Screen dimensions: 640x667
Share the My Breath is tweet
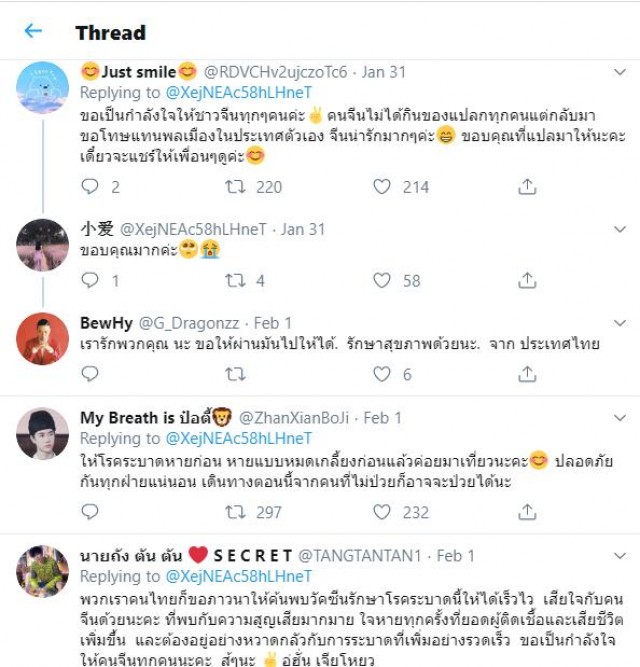pos(527,512)
